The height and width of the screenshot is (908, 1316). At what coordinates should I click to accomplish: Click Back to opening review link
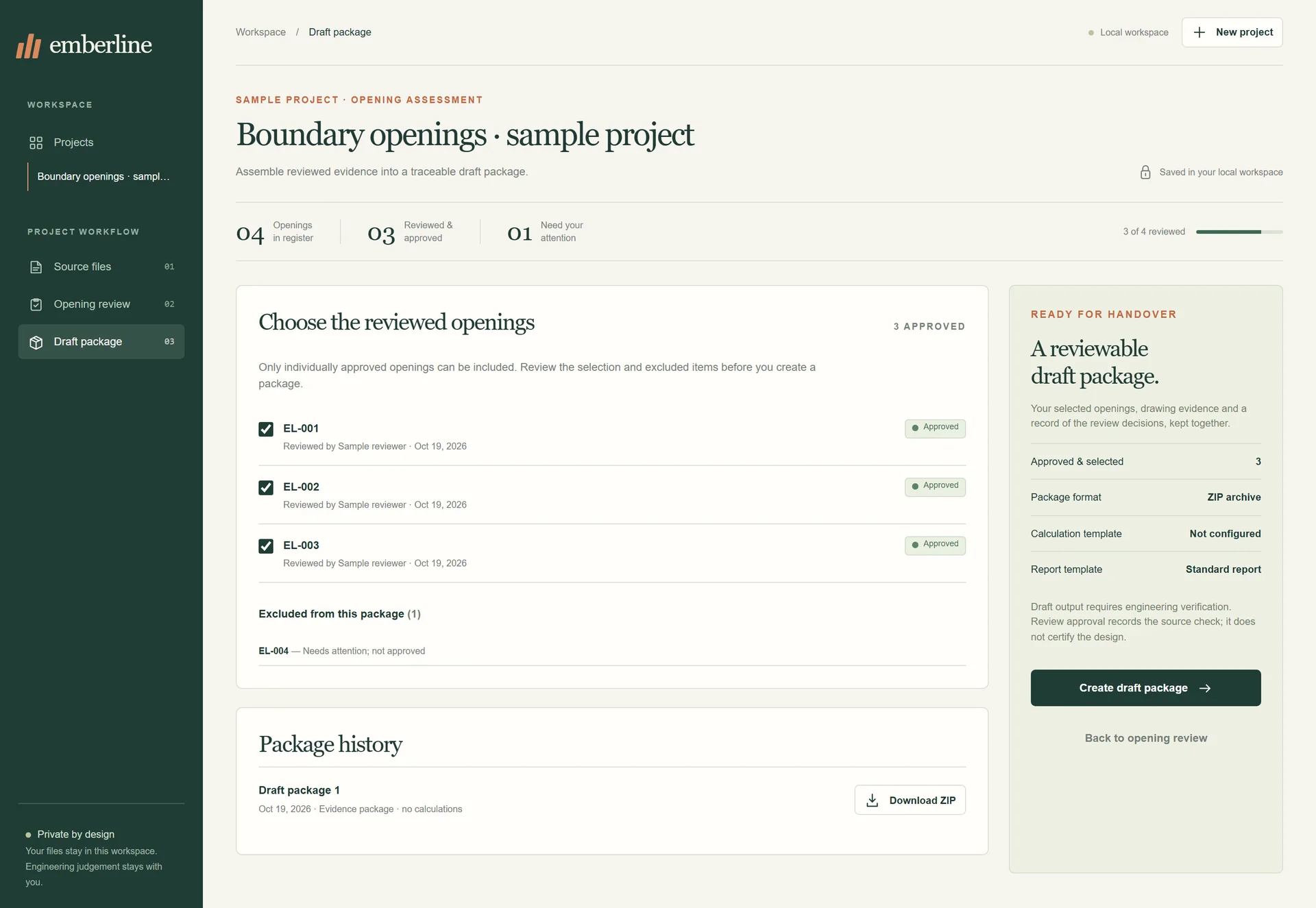click(x=1145, y=738)
